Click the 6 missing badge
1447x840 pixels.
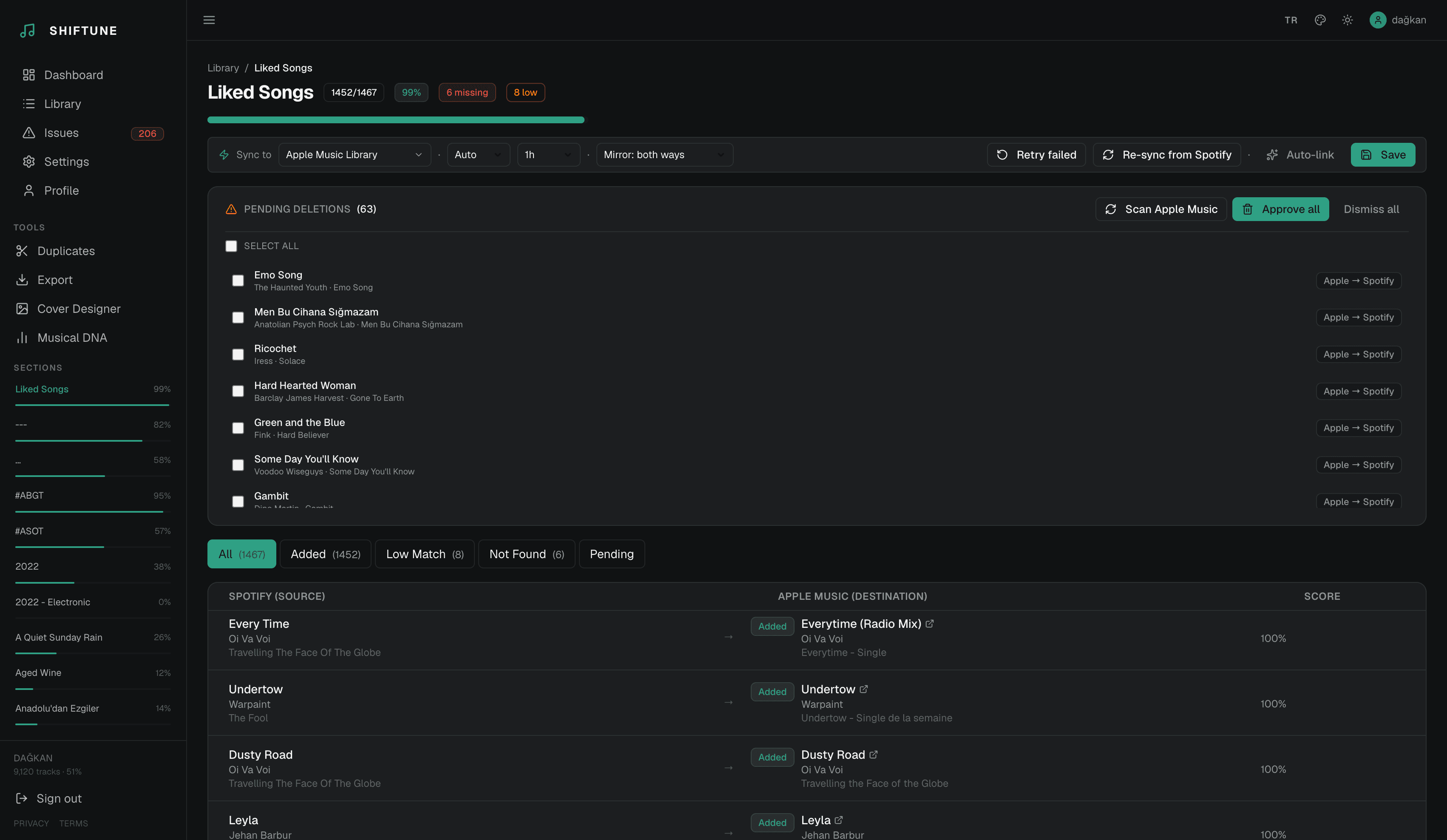[467, 92]
